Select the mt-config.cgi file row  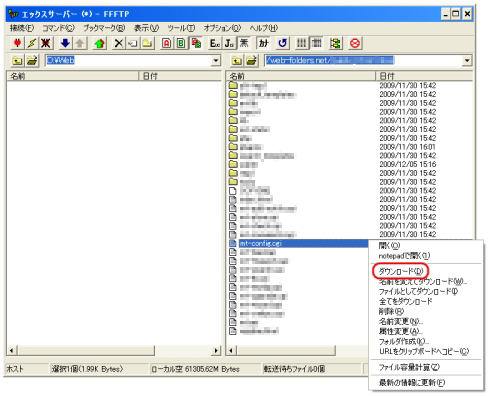pyautogui.click(x=299, y=243)
